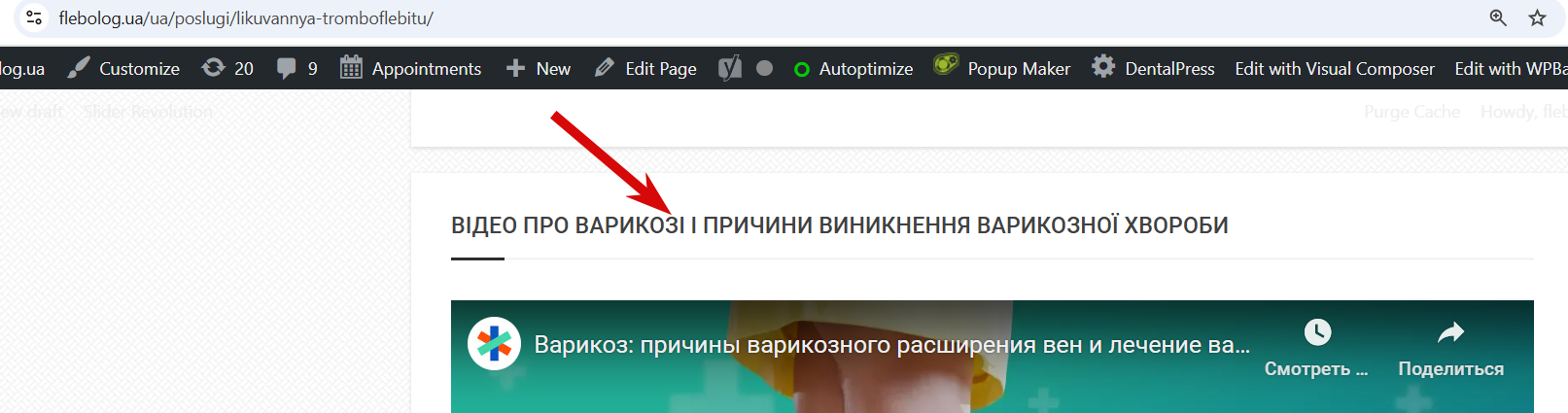Image resolution: width=1568 pixels, height=413 pixels.
Task: Open the browser zoom magnifier icon
Action: [x=1498, y=17]
